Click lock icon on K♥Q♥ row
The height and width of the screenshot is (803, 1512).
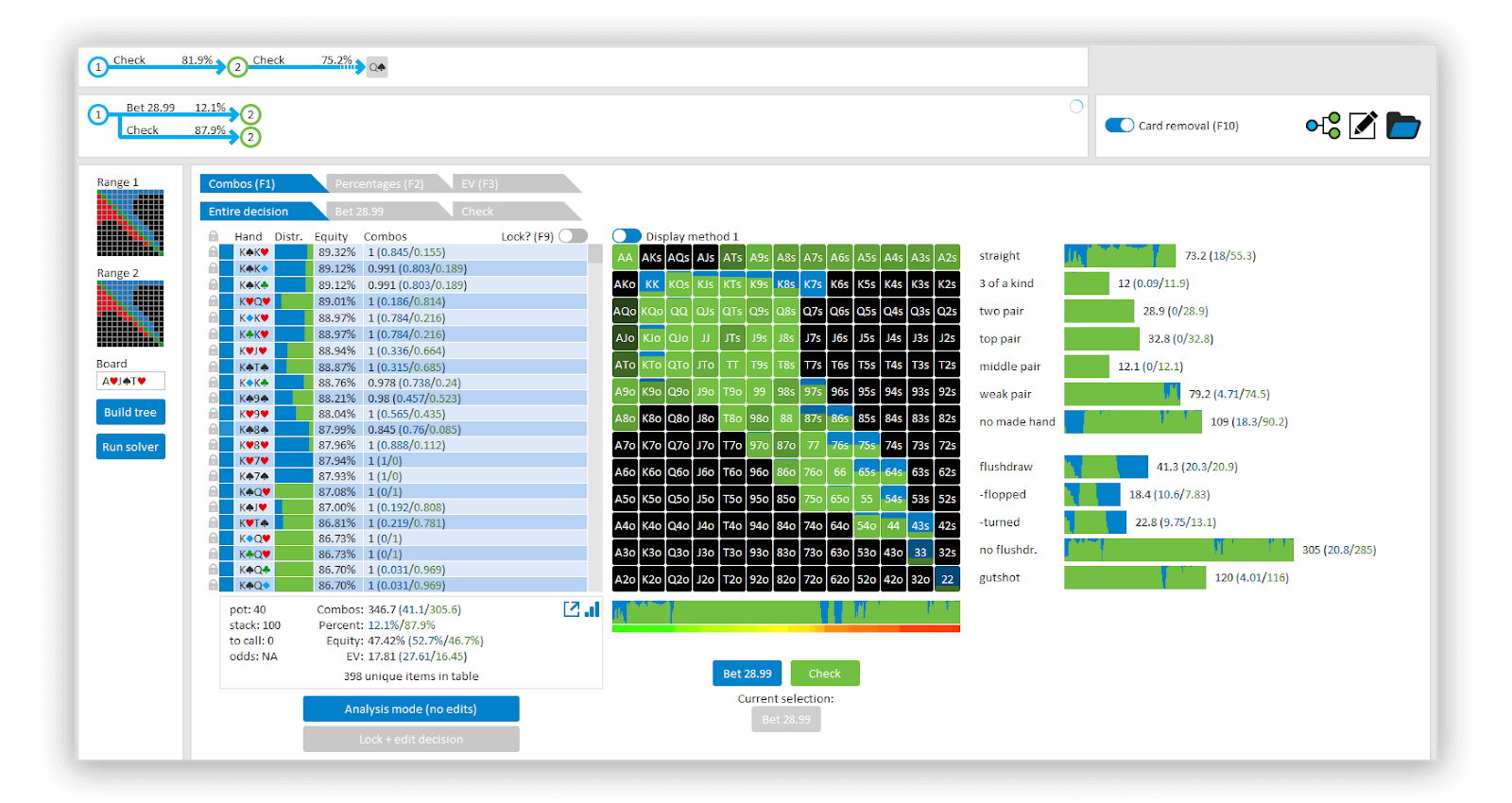[x=214, y=301]
